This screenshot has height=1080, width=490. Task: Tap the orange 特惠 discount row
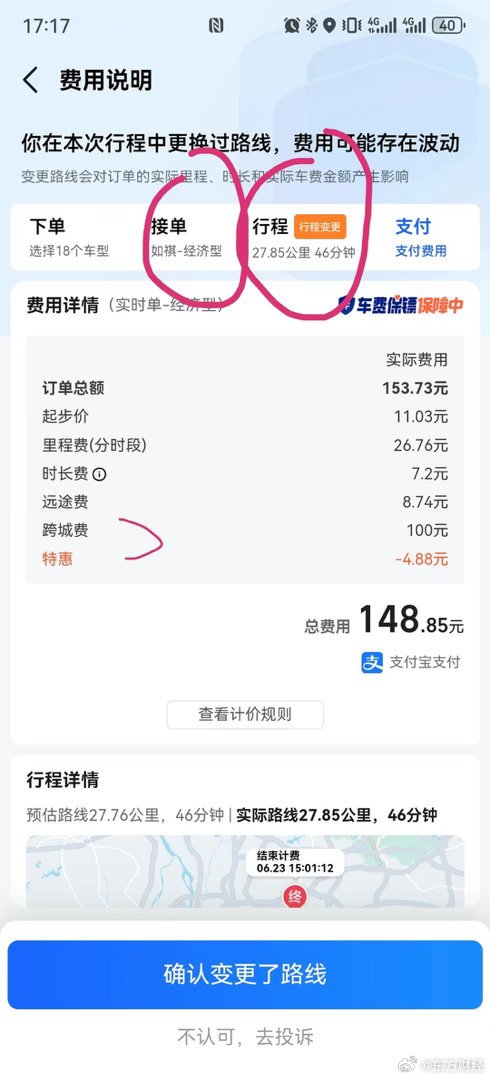pyautogui.click(x=245, y=559)
